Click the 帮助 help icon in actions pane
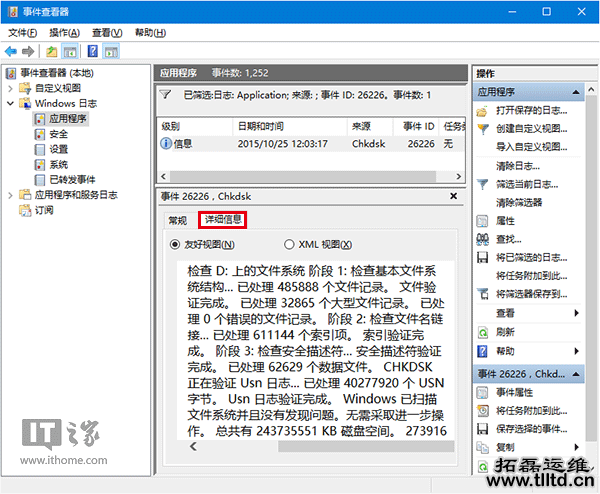This screenshot has width=600, height=494. pos(483,351)
